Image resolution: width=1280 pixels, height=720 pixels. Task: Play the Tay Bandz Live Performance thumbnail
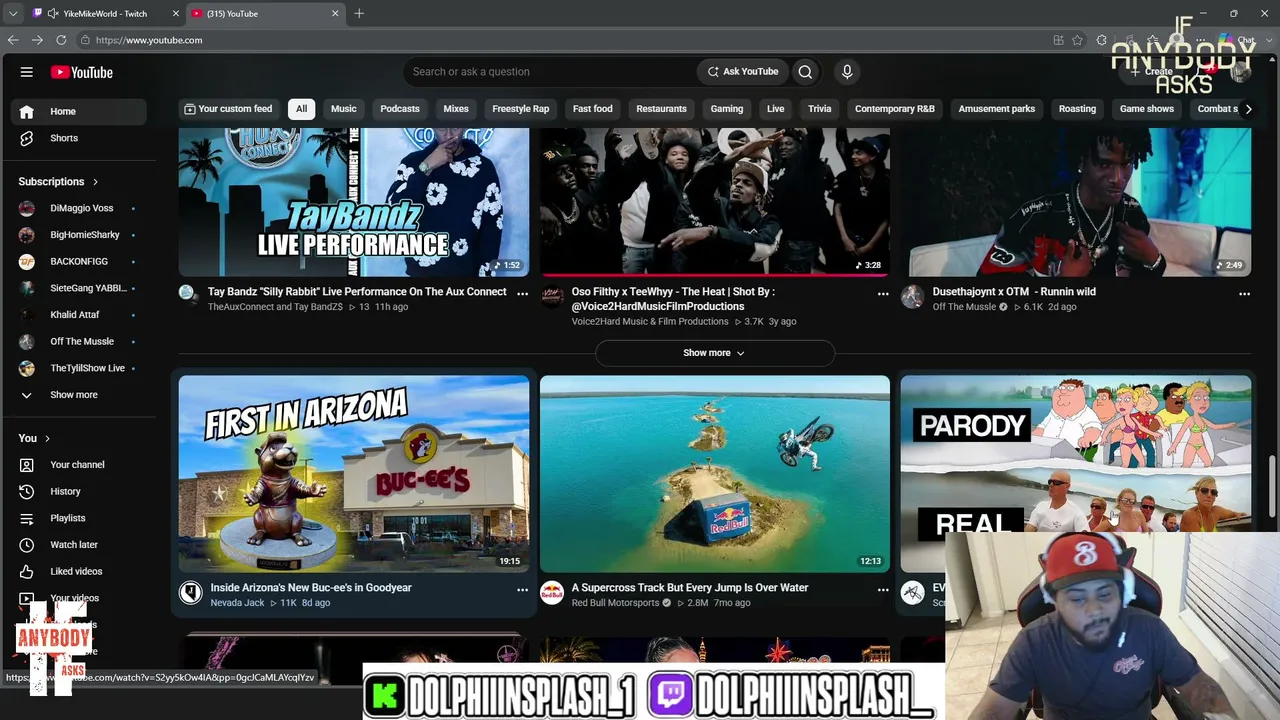point(354,203)
